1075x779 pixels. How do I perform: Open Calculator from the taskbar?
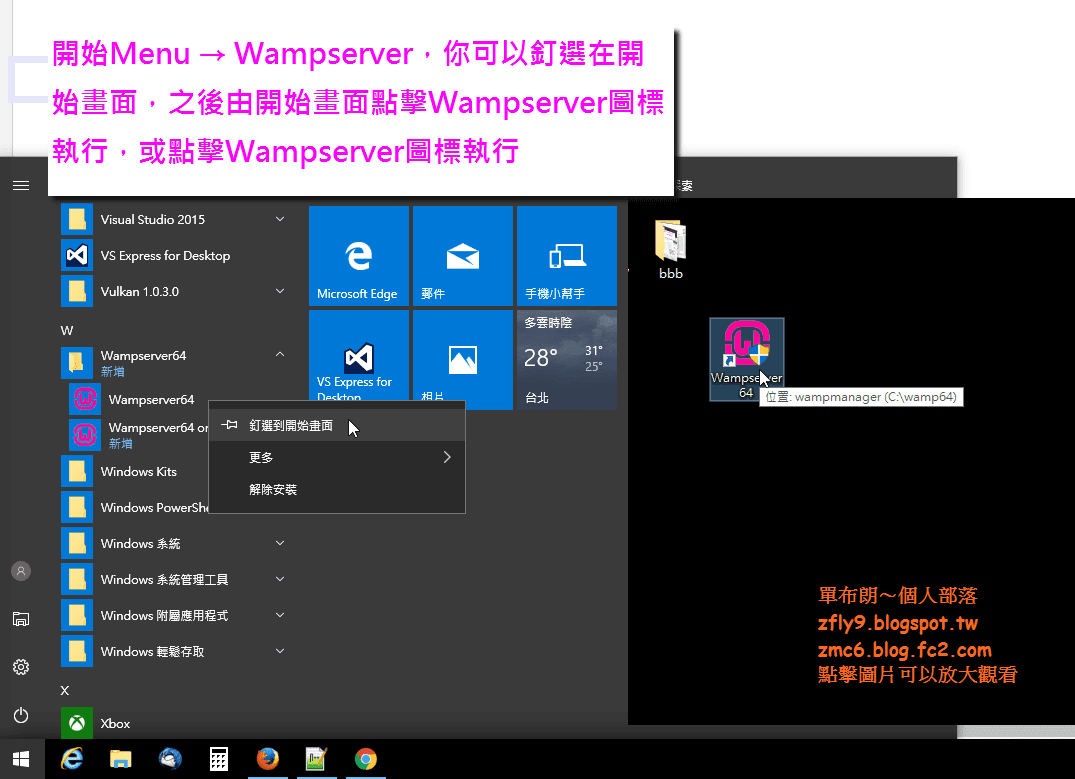219,759
